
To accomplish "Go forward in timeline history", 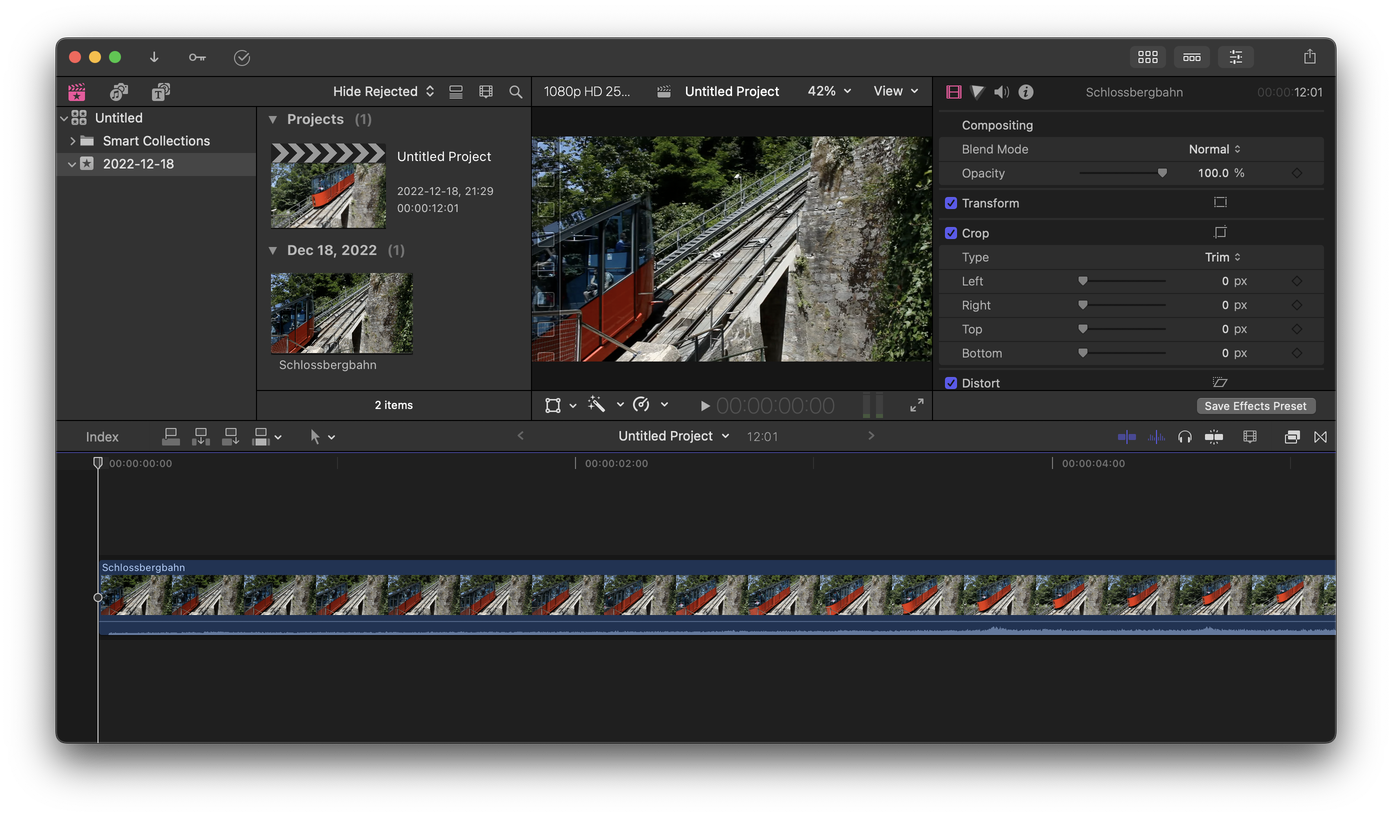I will pyautogui.click(x=871, y=436).
